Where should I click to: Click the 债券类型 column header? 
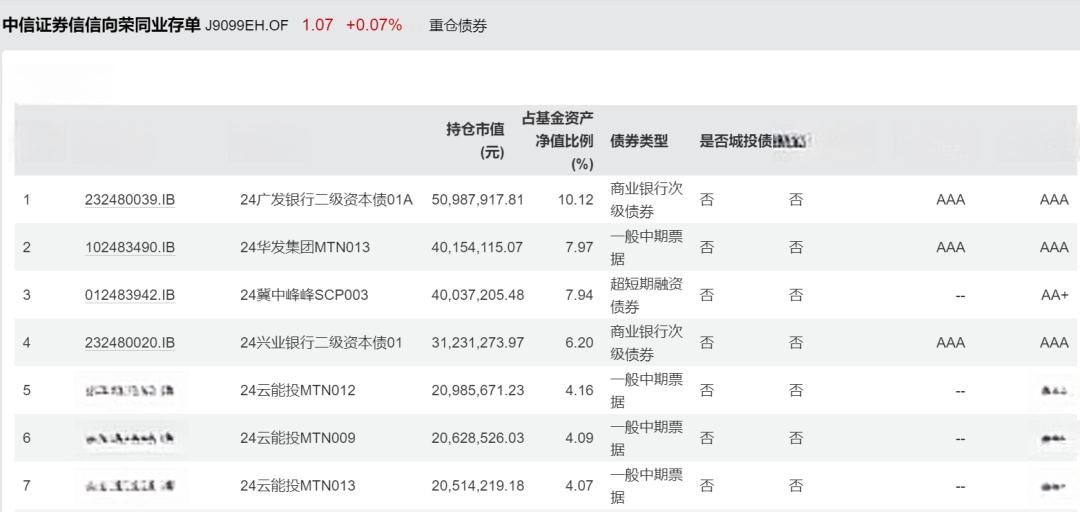click(x=639, y=141)
